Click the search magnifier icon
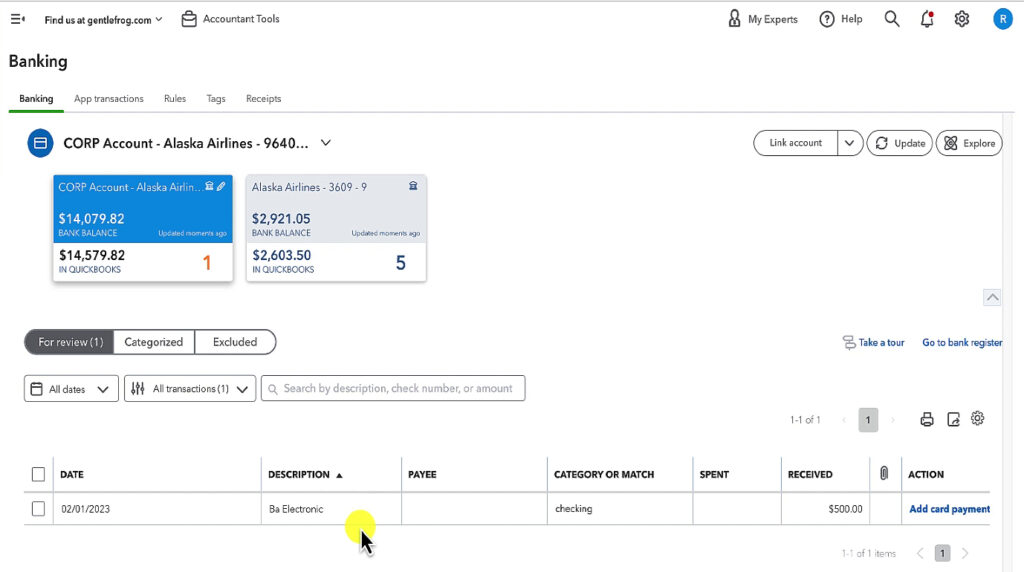The image size is (1024, 572). coord(892,19)
